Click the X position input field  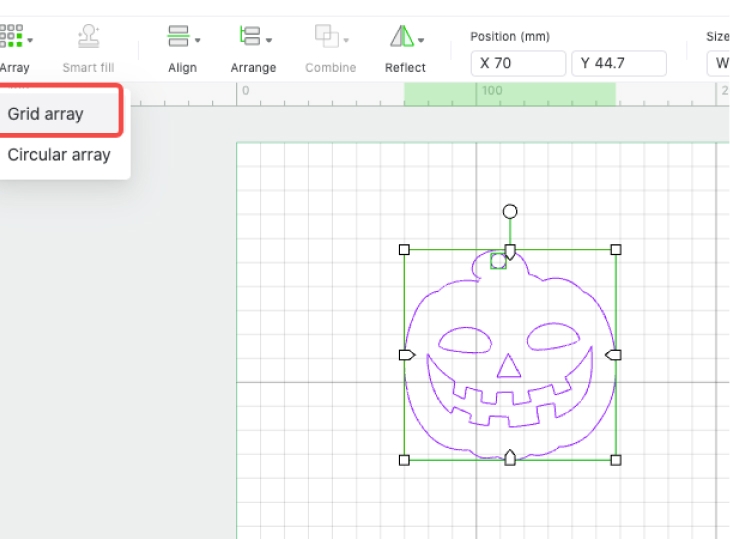(518, 63)
